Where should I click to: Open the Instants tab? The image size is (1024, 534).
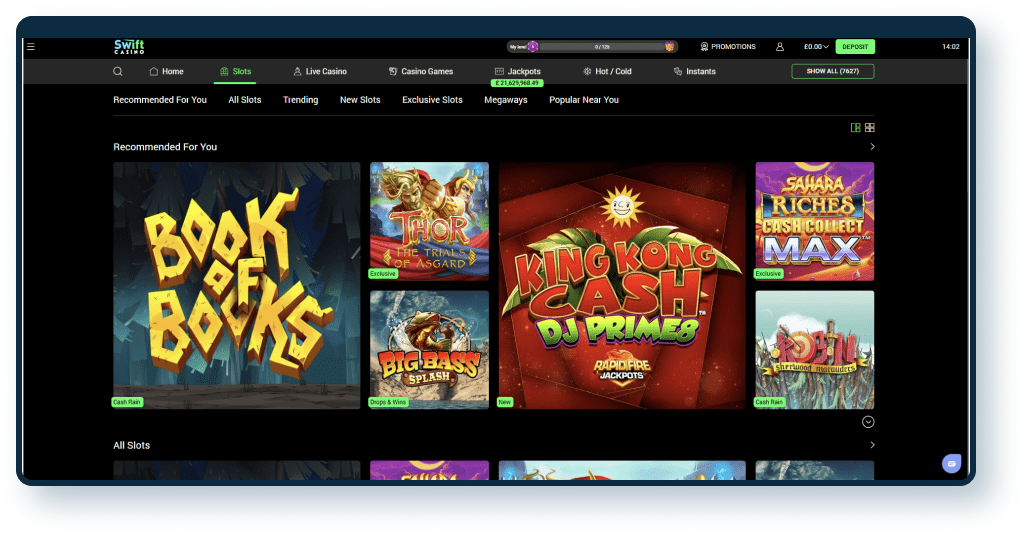(x=694, y=71)
